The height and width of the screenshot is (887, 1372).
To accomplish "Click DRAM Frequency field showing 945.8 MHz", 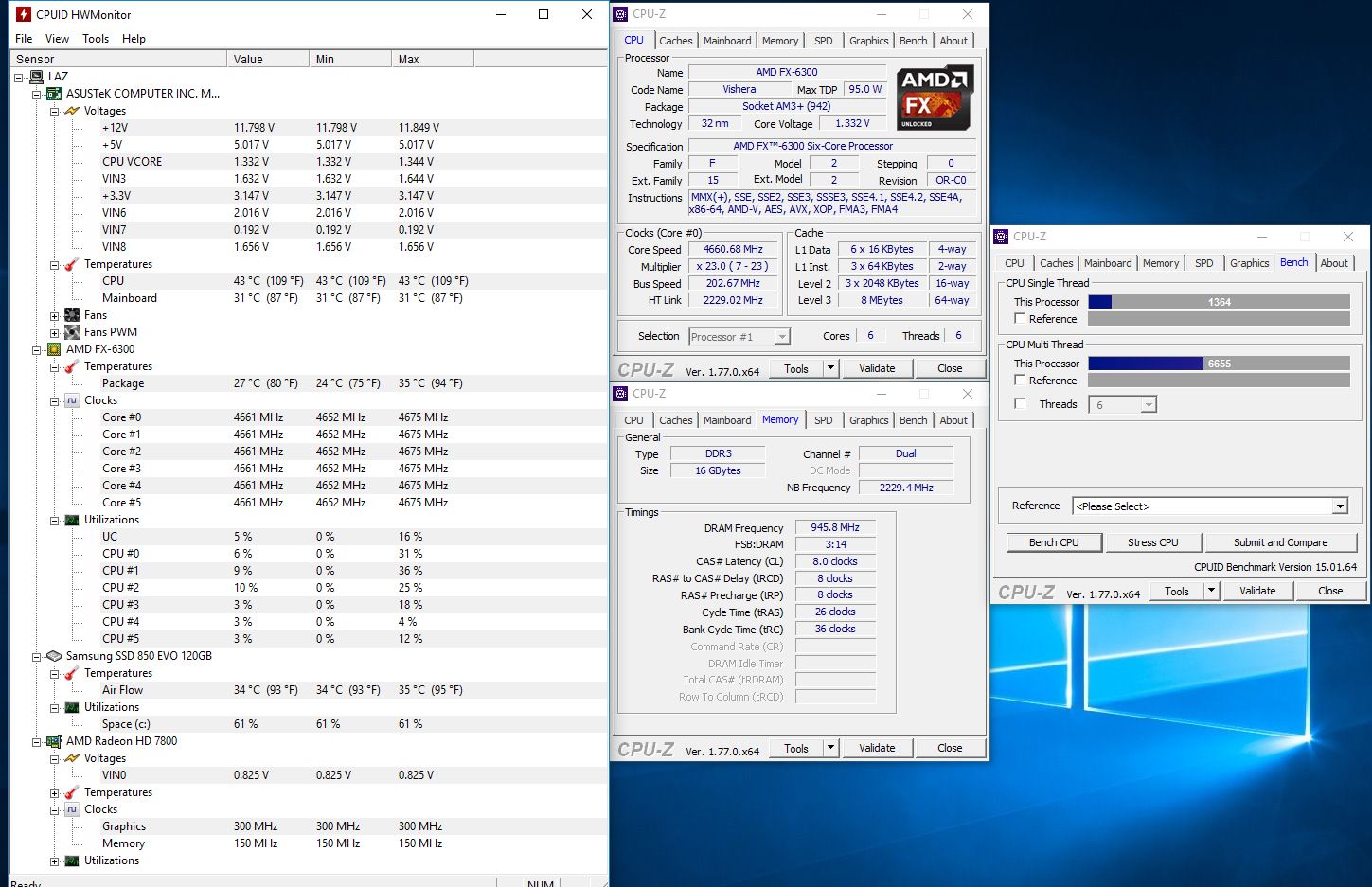I will tap(835, 527).
